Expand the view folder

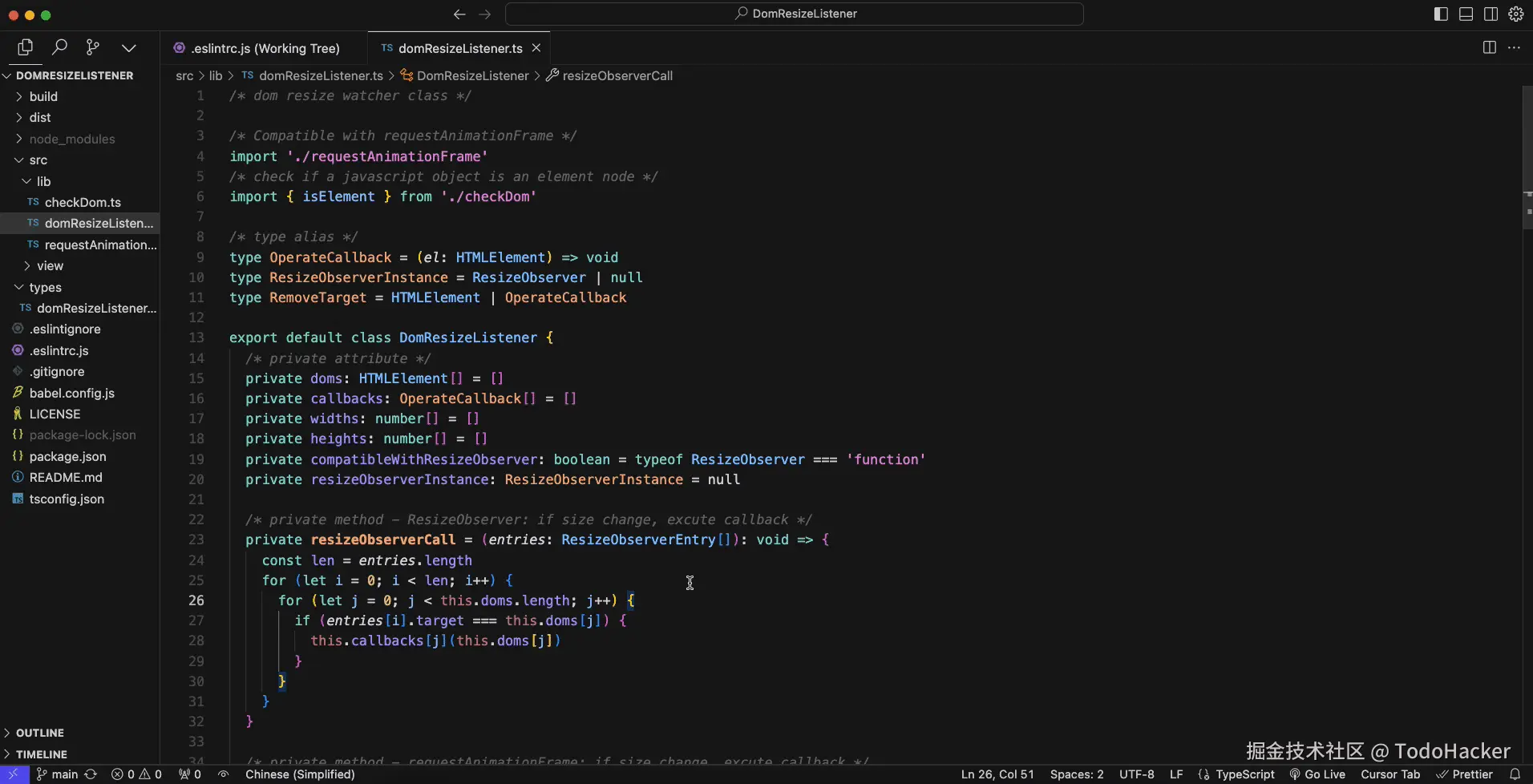point(79,266)
